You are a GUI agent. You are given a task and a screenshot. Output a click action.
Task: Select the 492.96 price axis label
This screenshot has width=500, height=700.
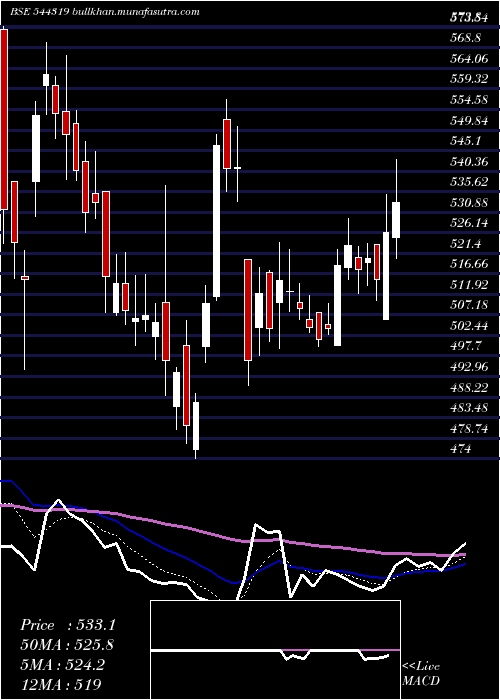(468, 367)
